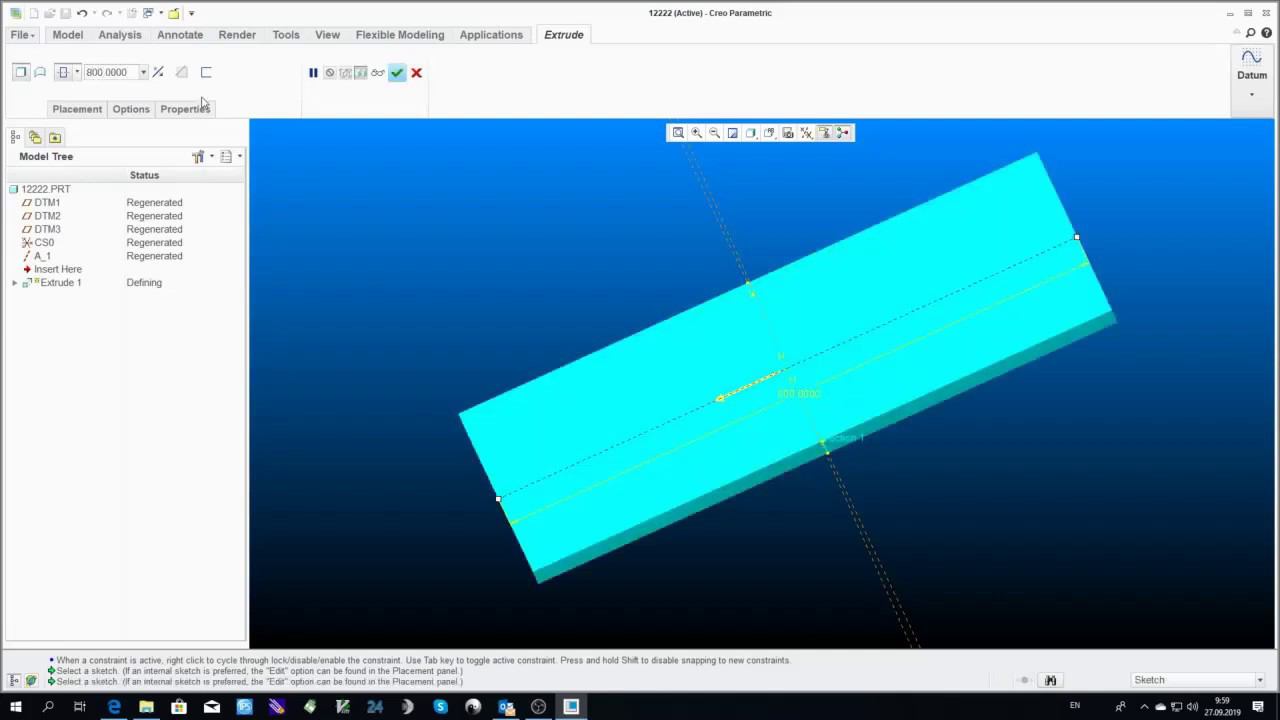The height and width of the screenshot is (720, 1280).
Task: Select A_1 axis in Model Tree
Action: [42, 257]
